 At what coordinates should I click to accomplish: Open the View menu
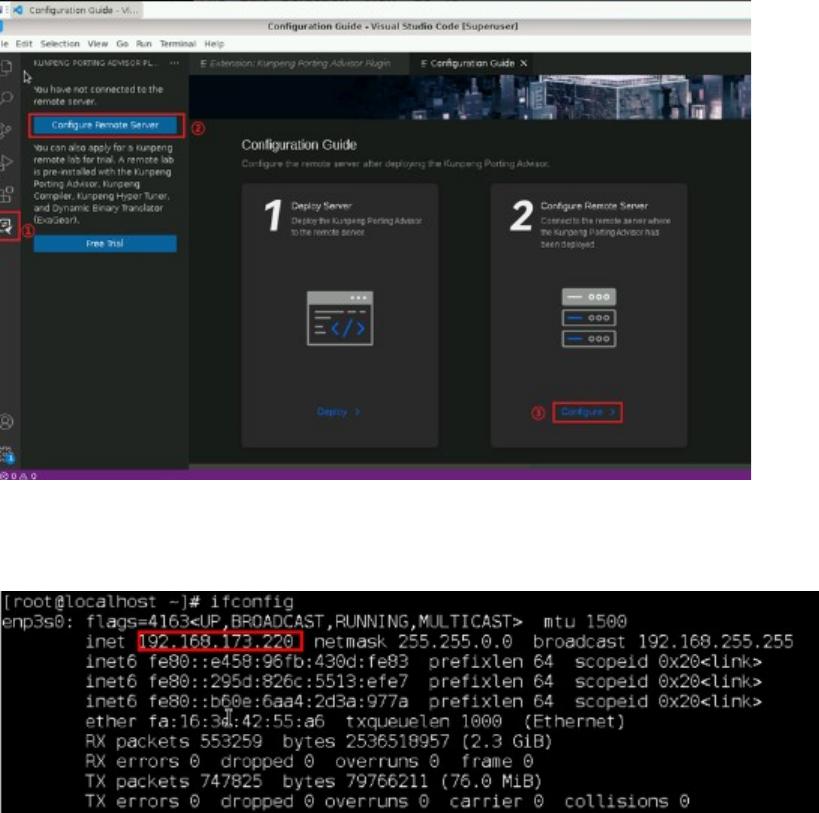pyautogui.click(x=98, y=44)
